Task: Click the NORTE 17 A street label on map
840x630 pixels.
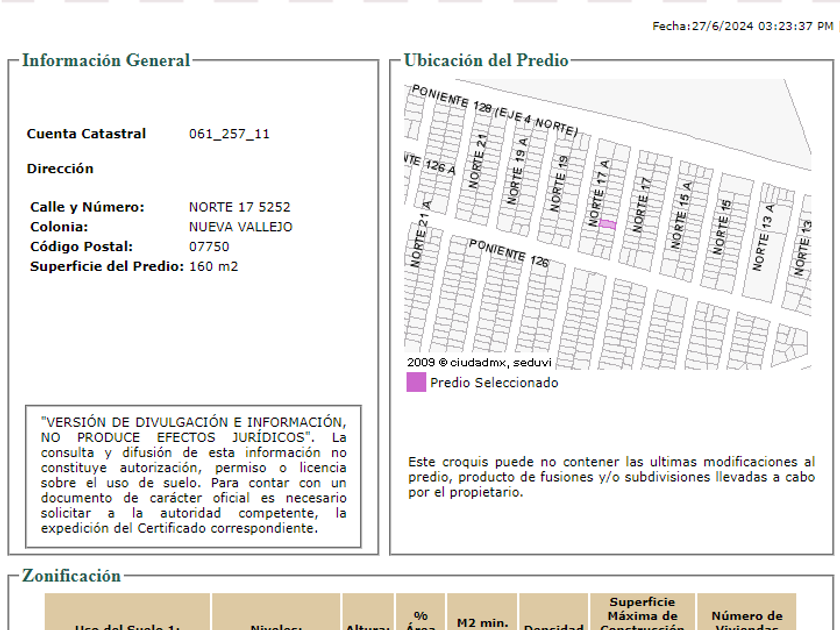Action: coord(598,191)
